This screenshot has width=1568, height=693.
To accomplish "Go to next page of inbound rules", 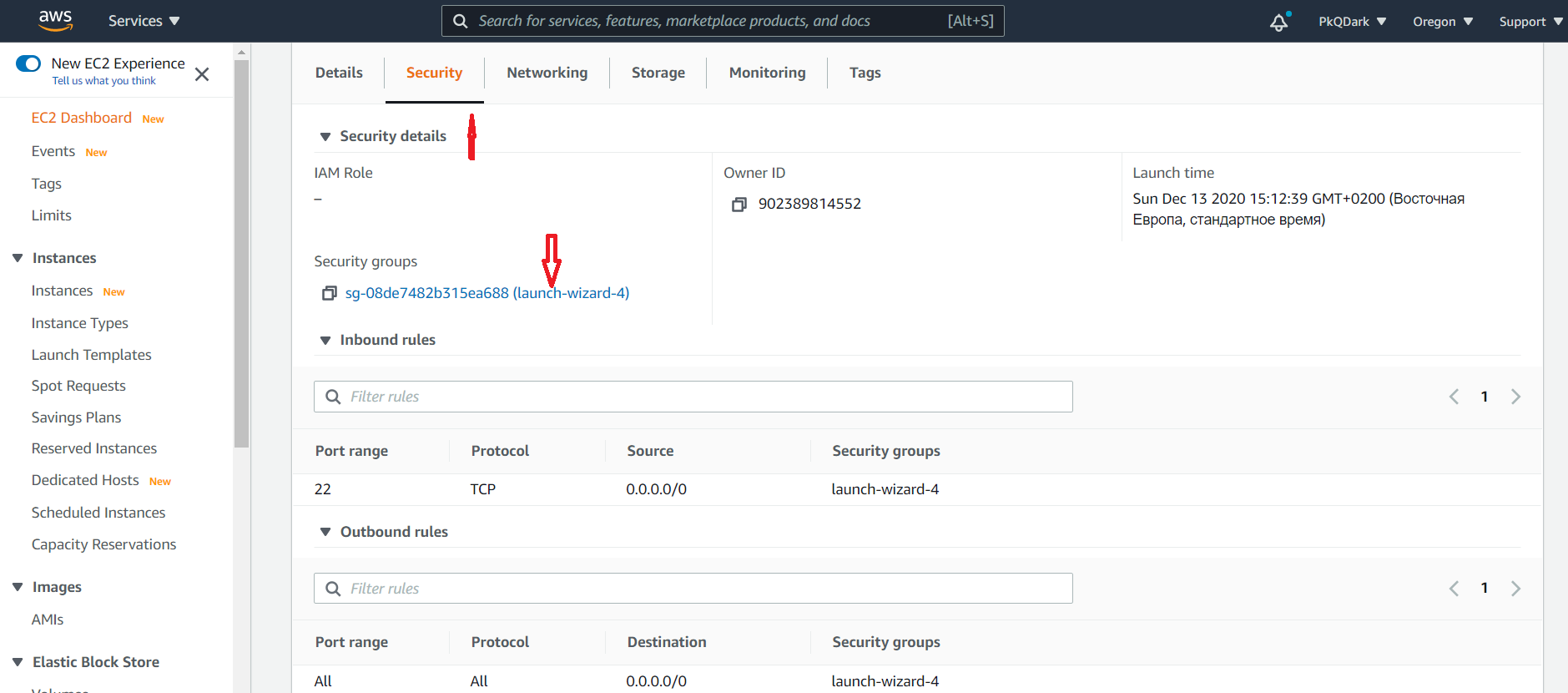I will (x=1515, y=397).
